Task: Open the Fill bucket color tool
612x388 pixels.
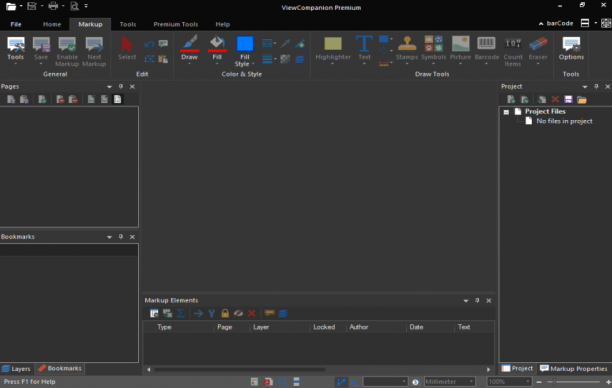Action: point(217,50)
